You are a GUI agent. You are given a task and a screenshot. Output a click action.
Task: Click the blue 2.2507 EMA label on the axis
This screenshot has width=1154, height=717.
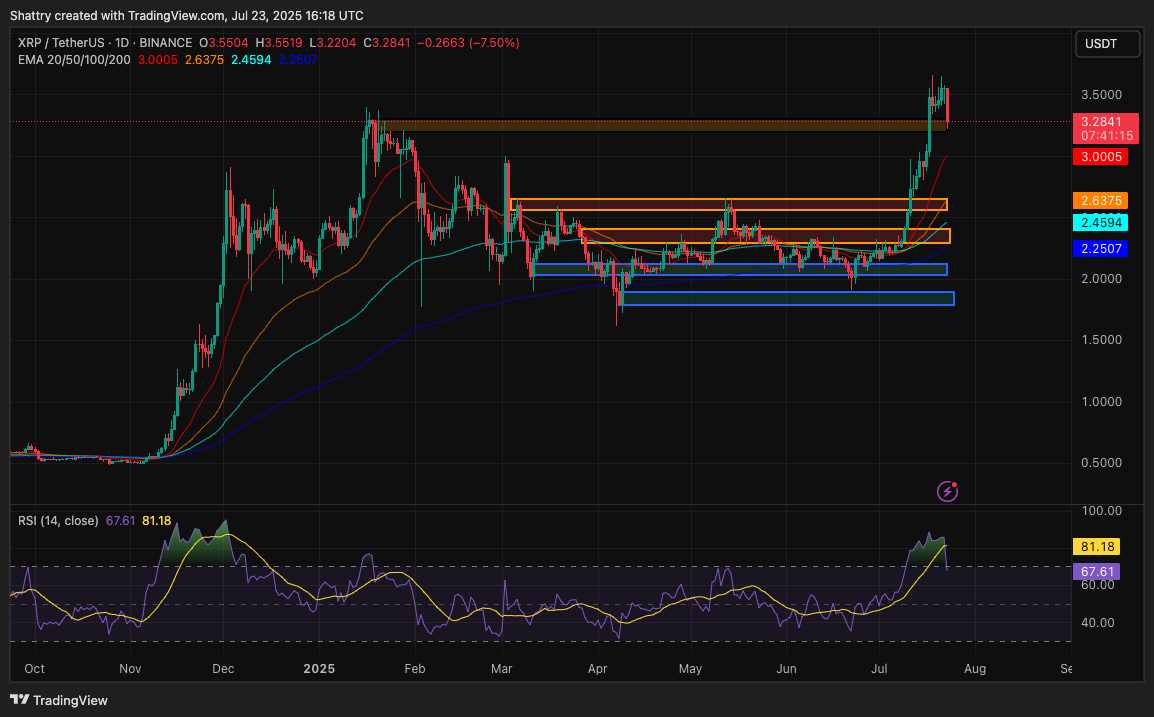pos(1100,248)
